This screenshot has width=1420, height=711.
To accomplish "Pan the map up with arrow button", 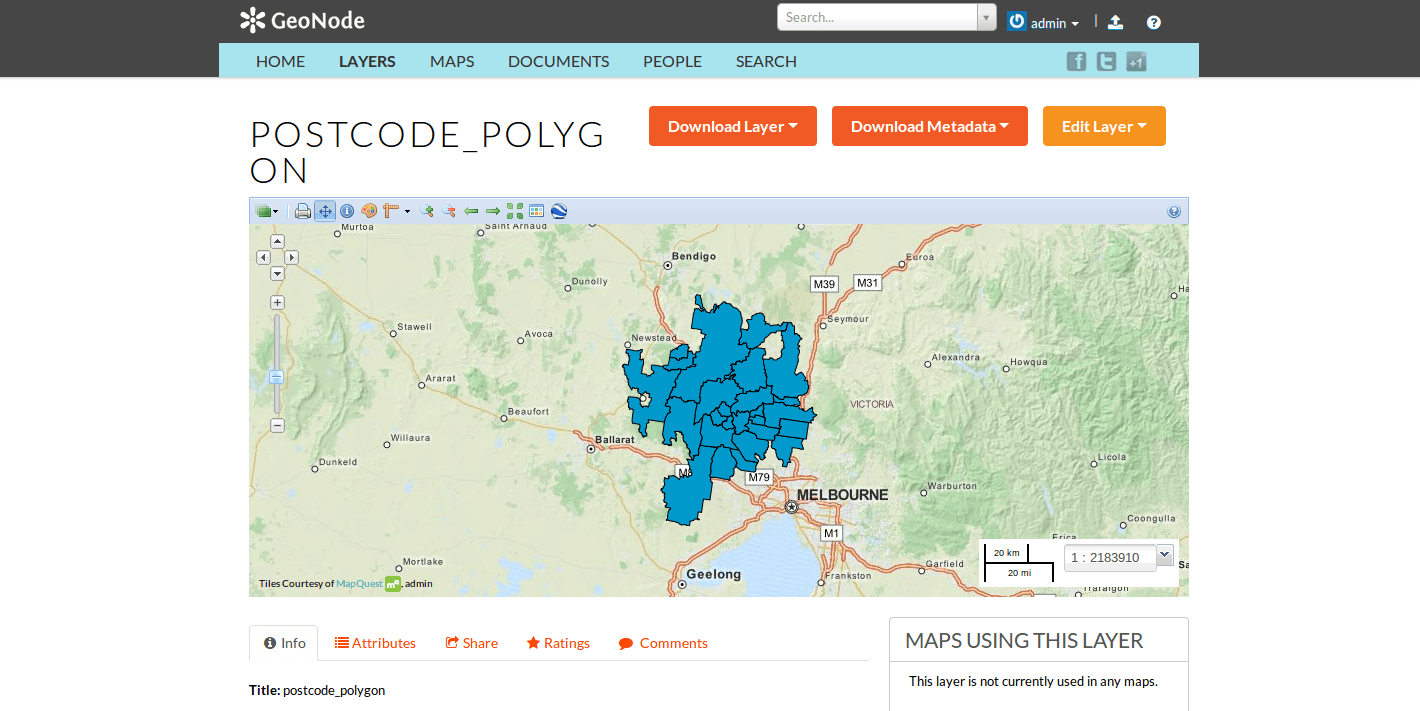I will pyautogui.click(x=278, y=241).
